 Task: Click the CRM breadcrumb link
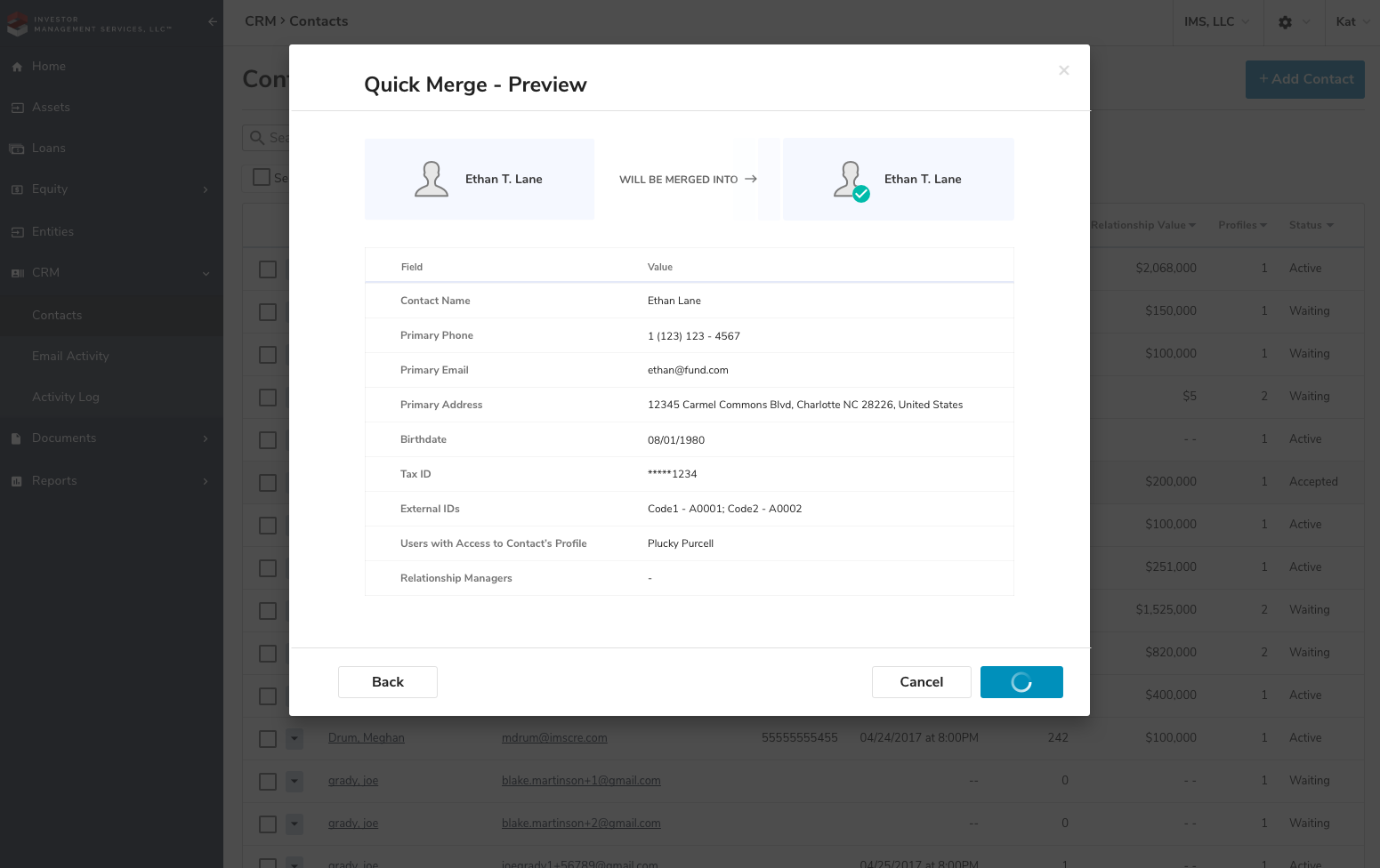[260, 21]
